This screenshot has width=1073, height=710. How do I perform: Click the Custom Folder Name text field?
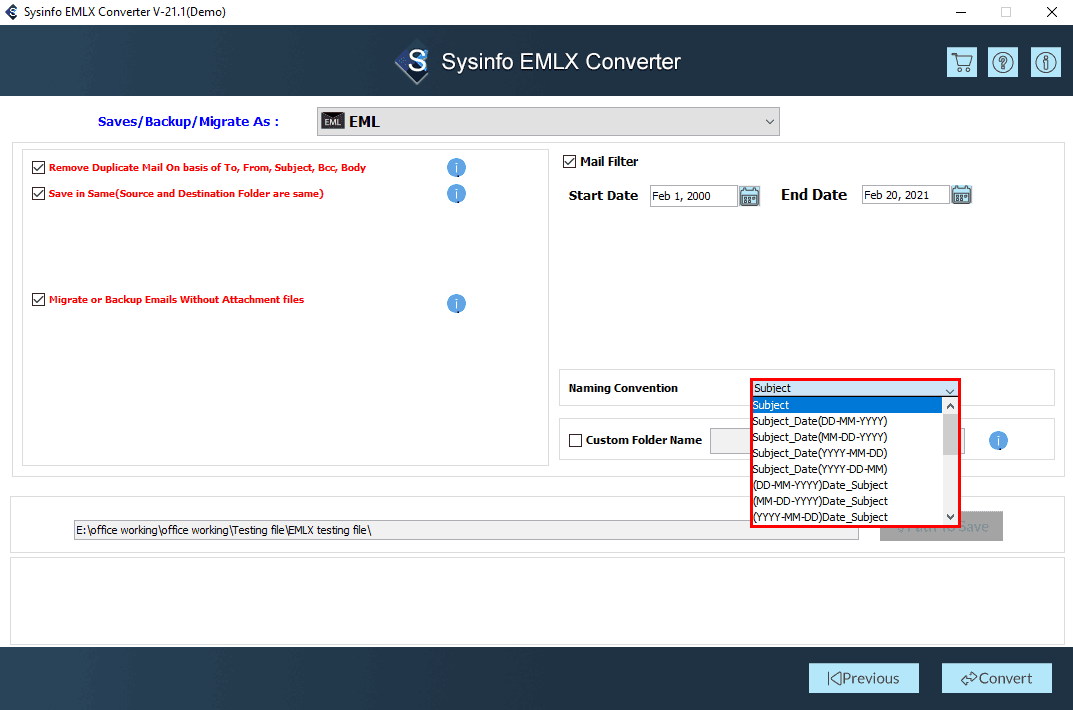[x=731, y=441]
